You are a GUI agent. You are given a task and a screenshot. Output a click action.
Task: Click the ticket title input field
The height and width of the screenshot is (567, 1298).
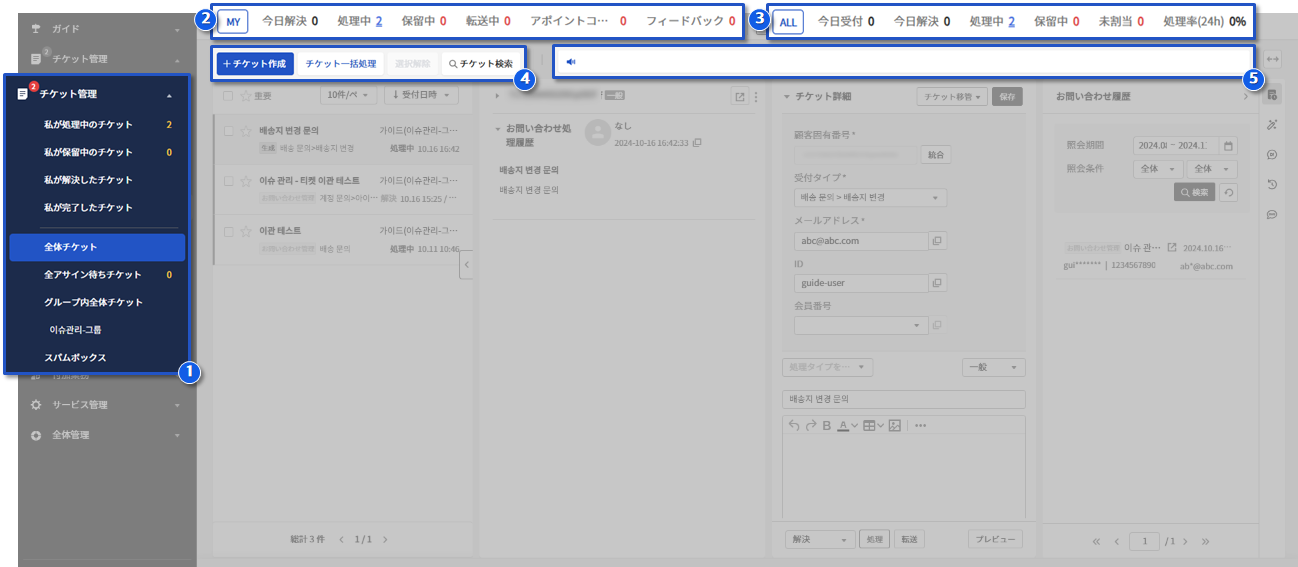[x=904, y=399]
